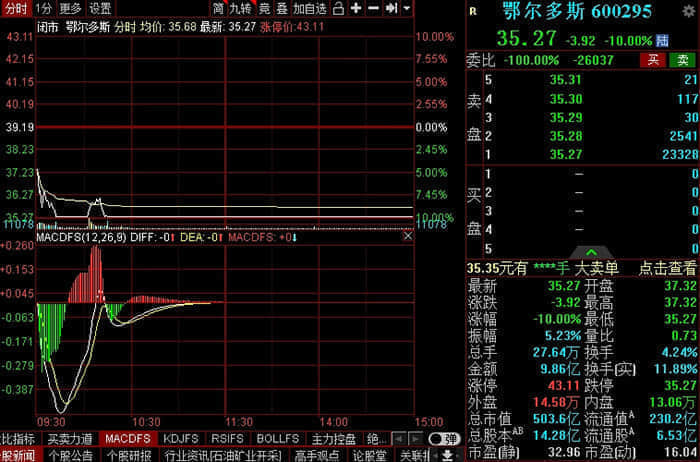
Task: Expand order book with green chevron
Action: click(591, 253)
